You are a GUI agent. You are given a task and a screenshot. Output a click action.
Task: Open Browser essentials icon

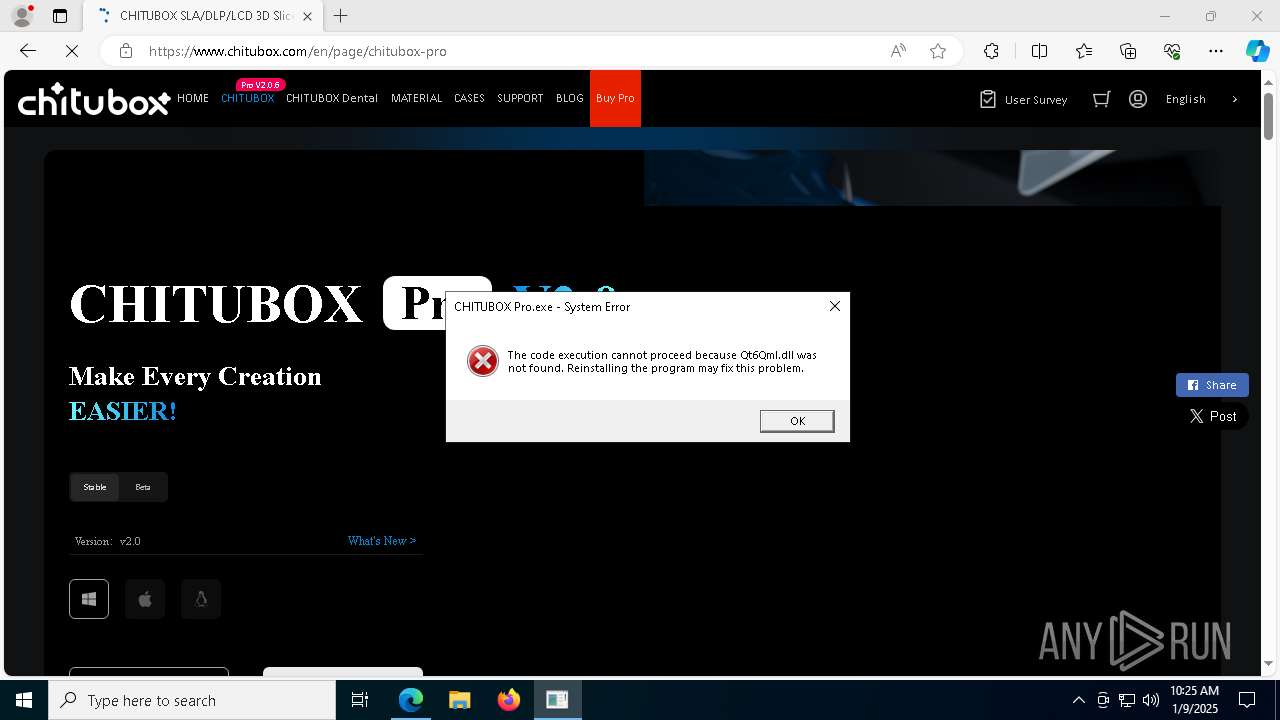point(1172,51)
